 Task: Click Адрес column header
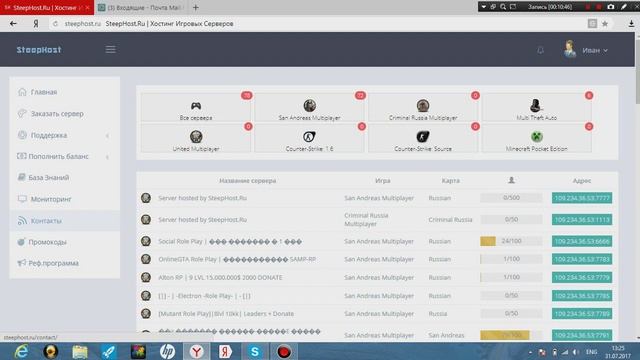582,180
